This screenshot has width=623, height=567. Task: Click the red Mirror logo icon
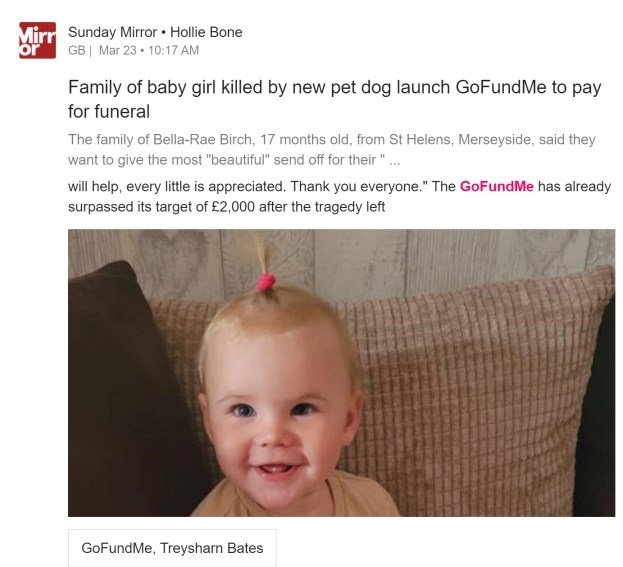[37, 41]
